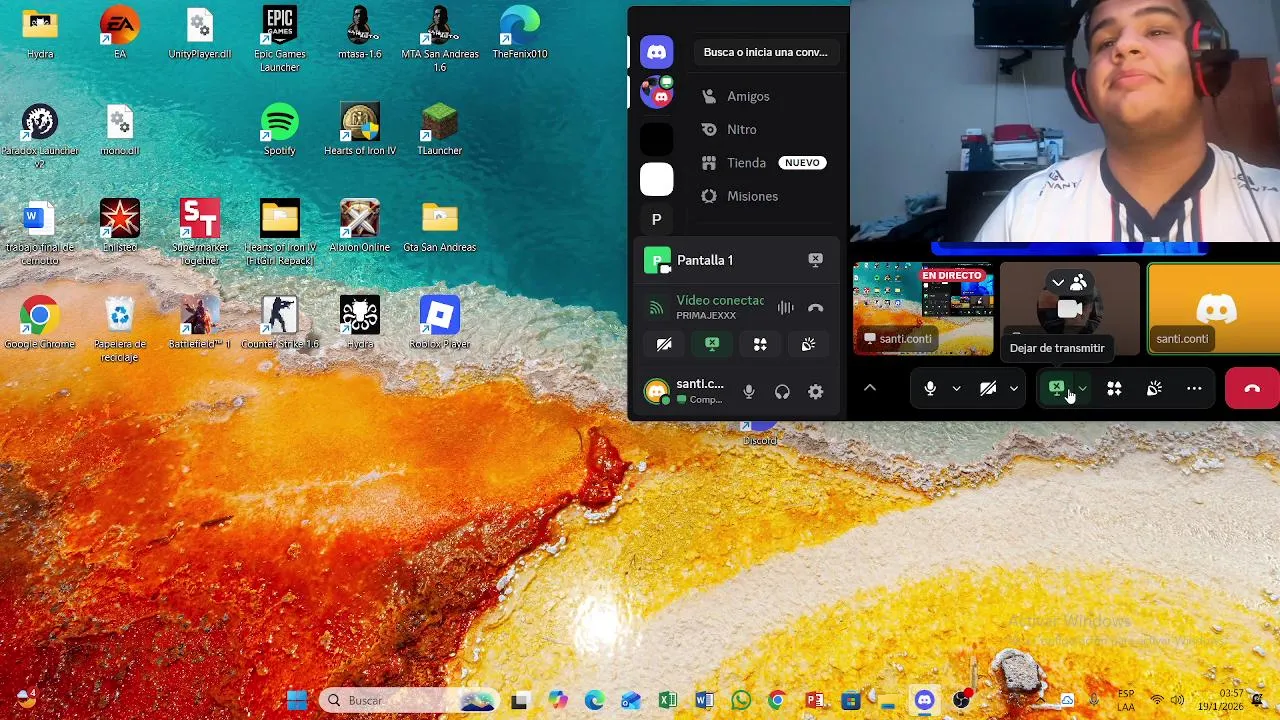Select the orange santi.conti participant tile
Viewport: 1280px width, 720px height.
[1214, 309]
